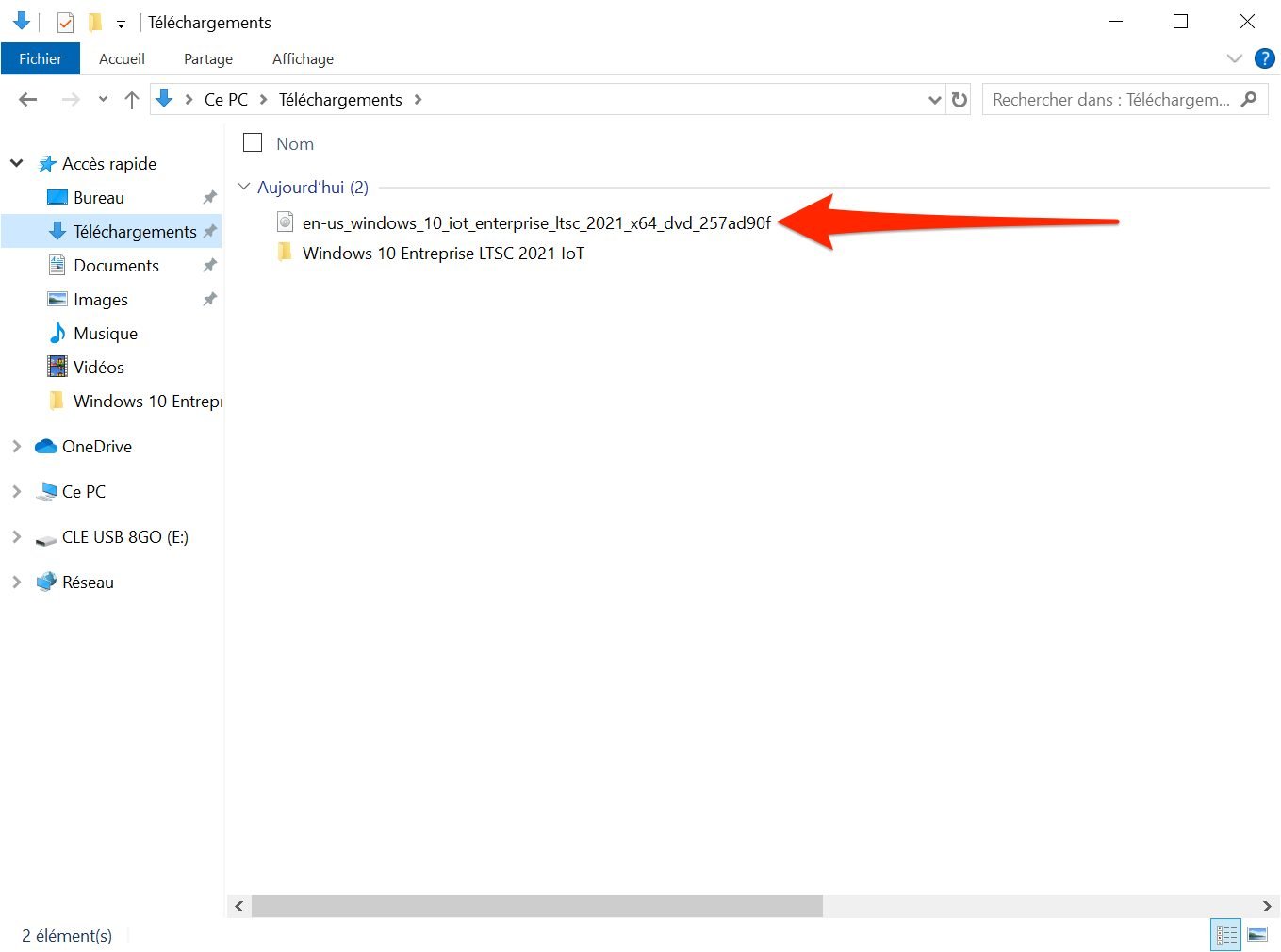Screen dimensions: 1281x952
Task: Open the Fichier menu
Action: (41, 58)
